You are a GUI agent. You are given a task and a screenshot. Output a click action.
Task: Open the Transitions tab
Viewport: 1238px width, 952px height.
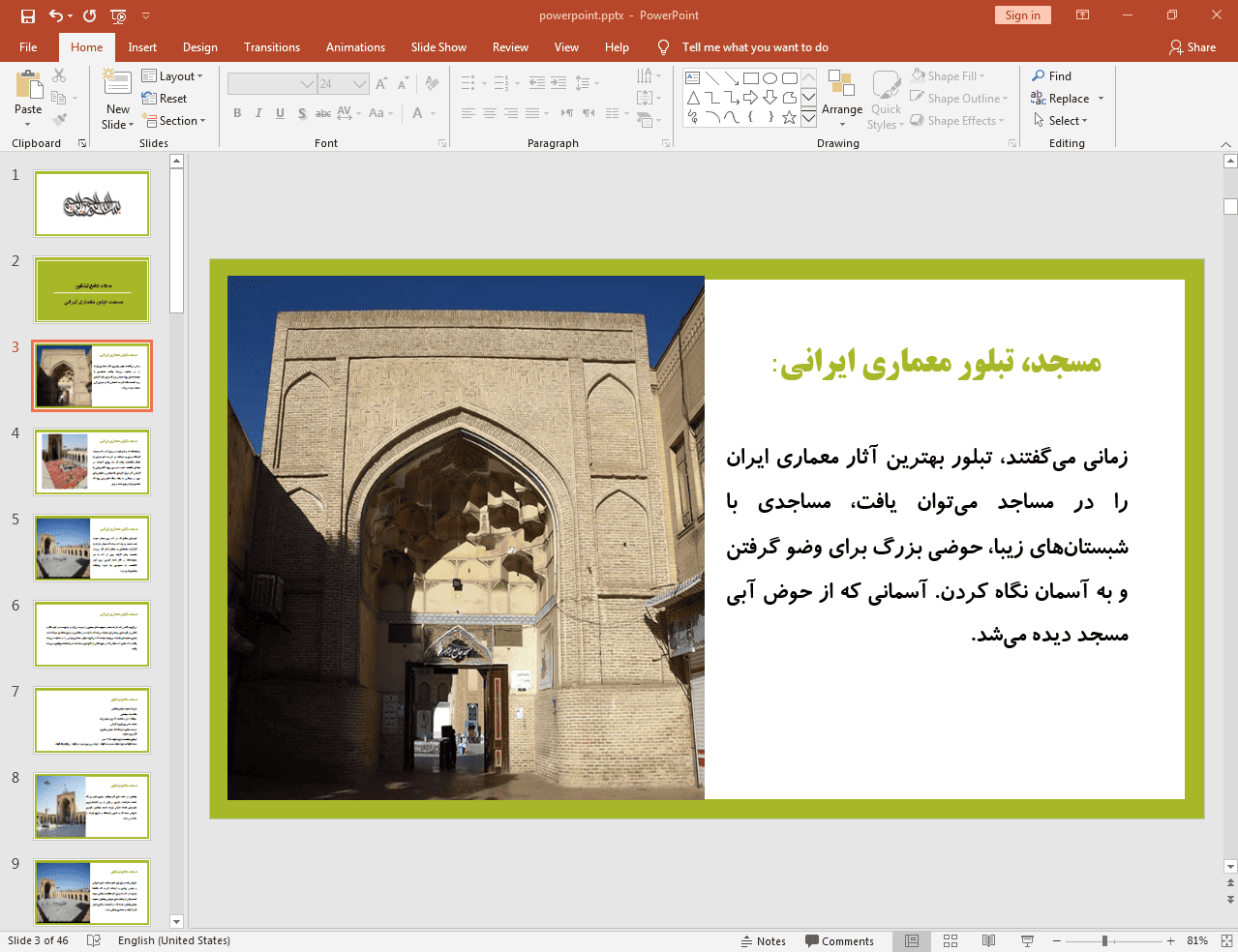point(271,47)
